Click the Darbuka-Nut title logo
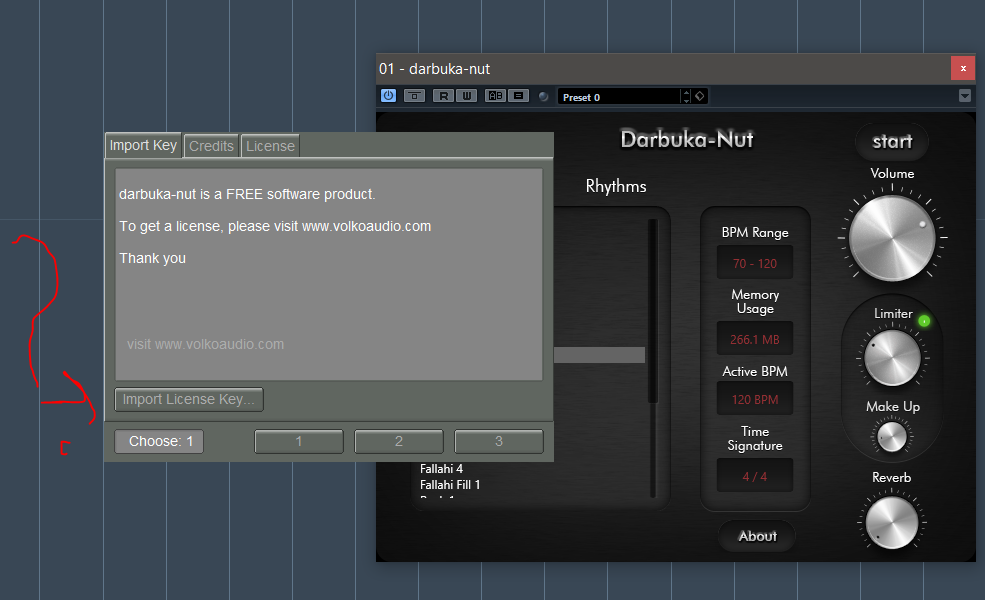 (x=687, y=139)
